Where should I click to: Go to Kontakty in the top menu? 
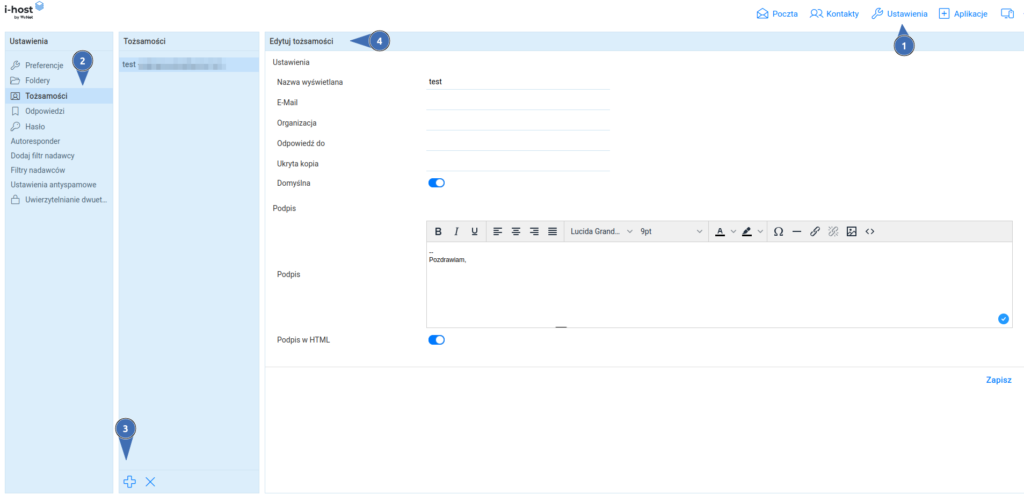point(834,14)
